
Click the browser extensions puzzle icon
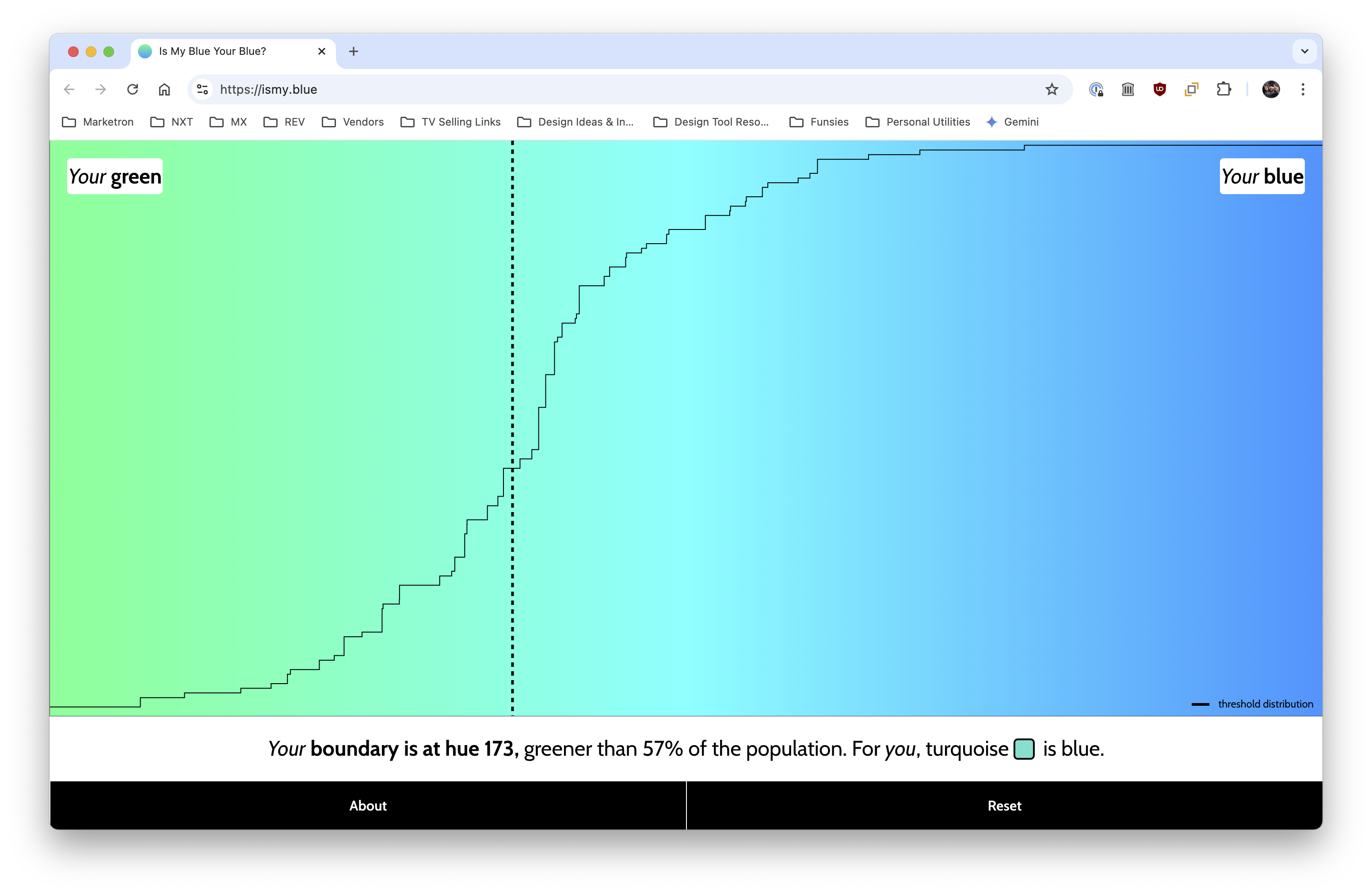click(x=1223, y=89)
